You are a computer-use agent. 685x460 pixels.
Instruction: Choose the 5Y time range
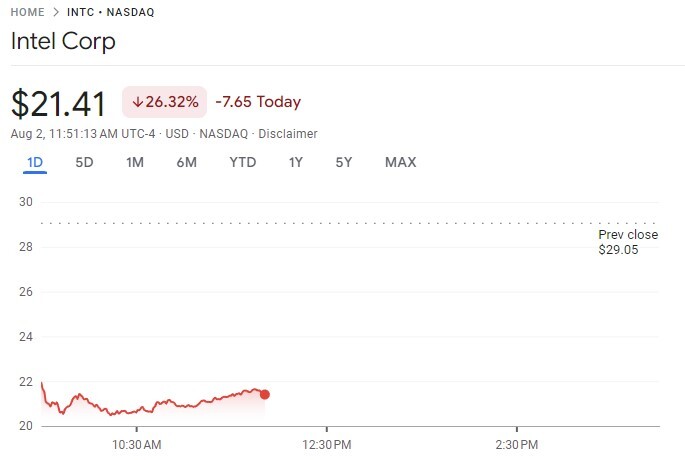click(343, 162)
